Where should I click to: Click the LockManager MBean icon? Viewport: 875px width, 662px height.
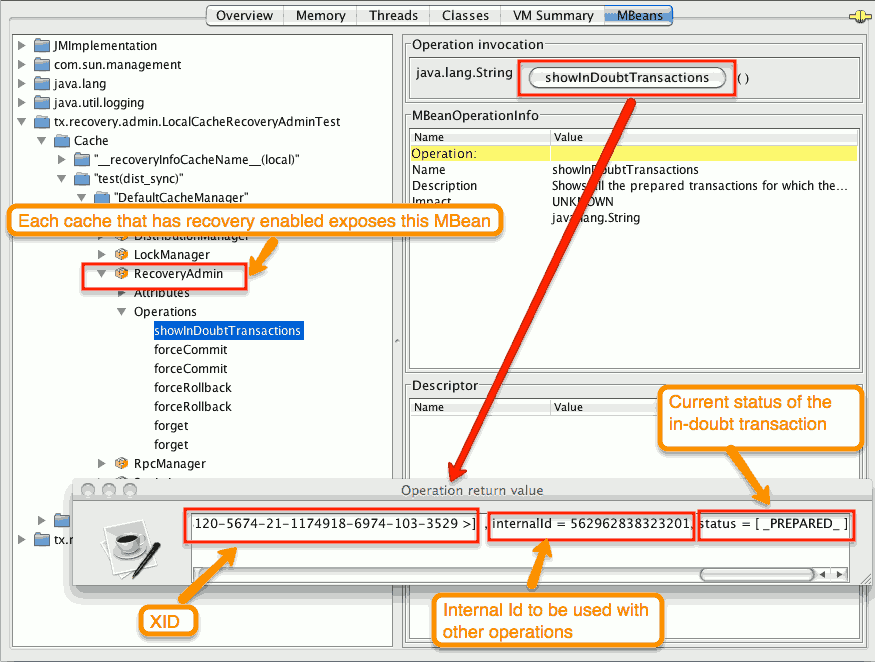point(122,255)
